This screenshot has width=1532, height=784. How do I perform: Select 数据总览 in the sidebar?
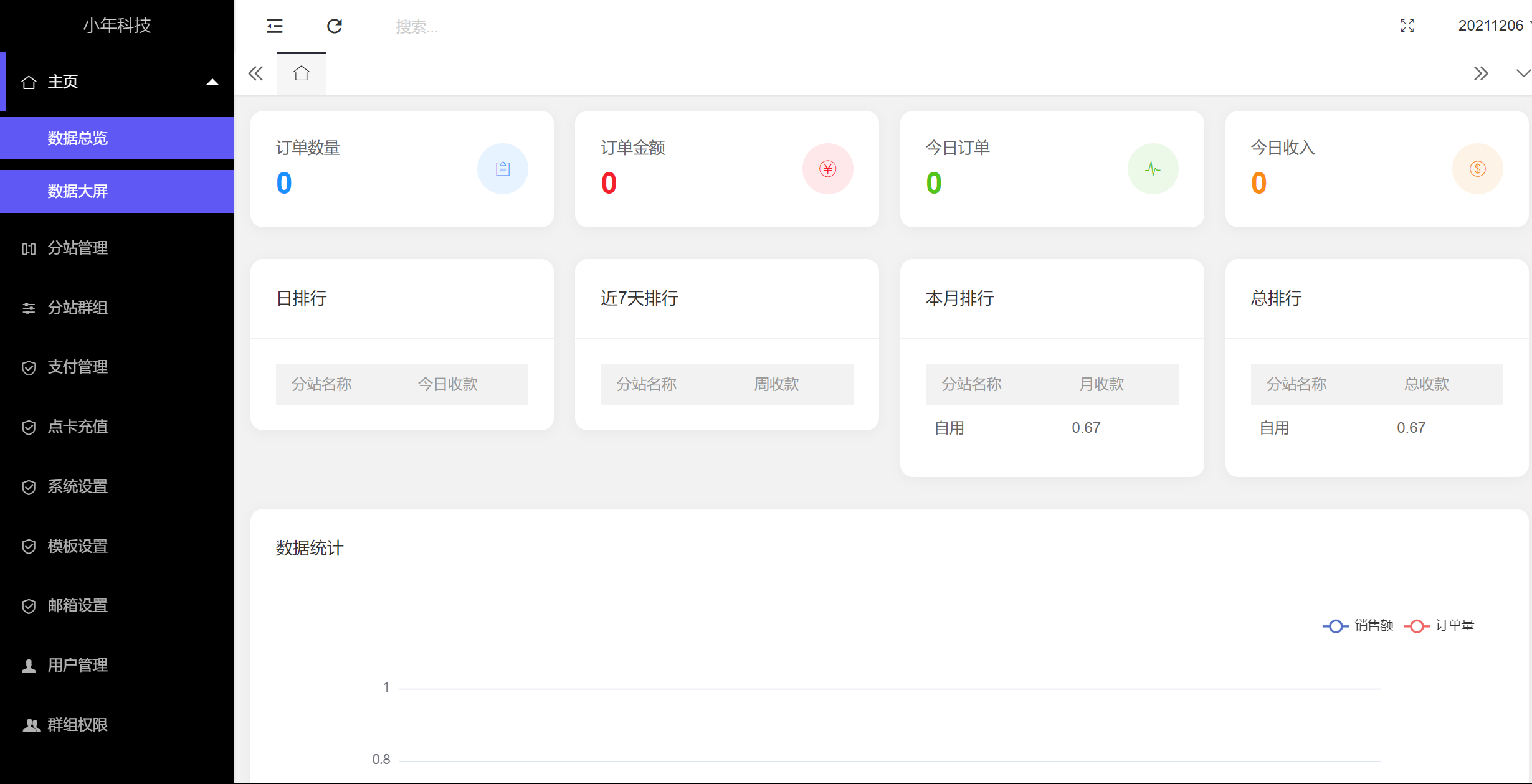coord(77,138)
